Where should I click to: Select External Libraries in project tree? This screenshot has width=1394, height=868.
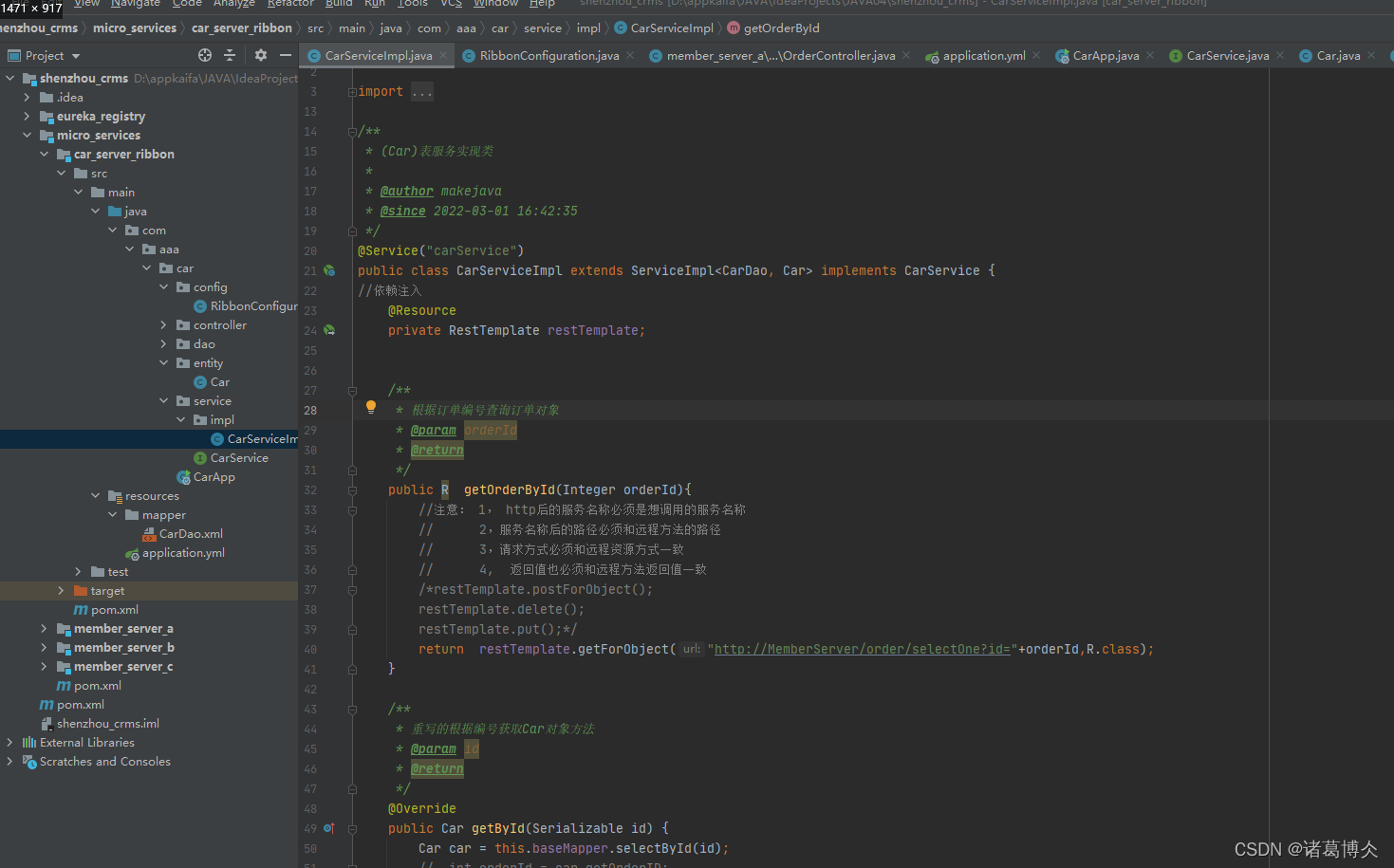click(x=86, y=743)
